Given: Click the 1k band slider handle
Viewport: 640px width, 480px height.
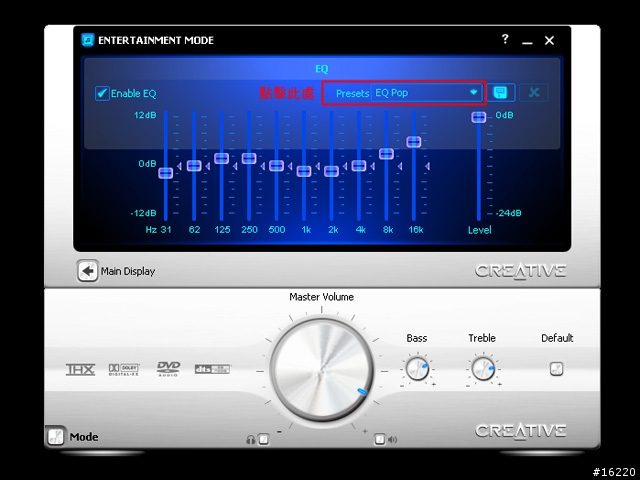Looking at the screenshot, I should [x=304, y=171].
